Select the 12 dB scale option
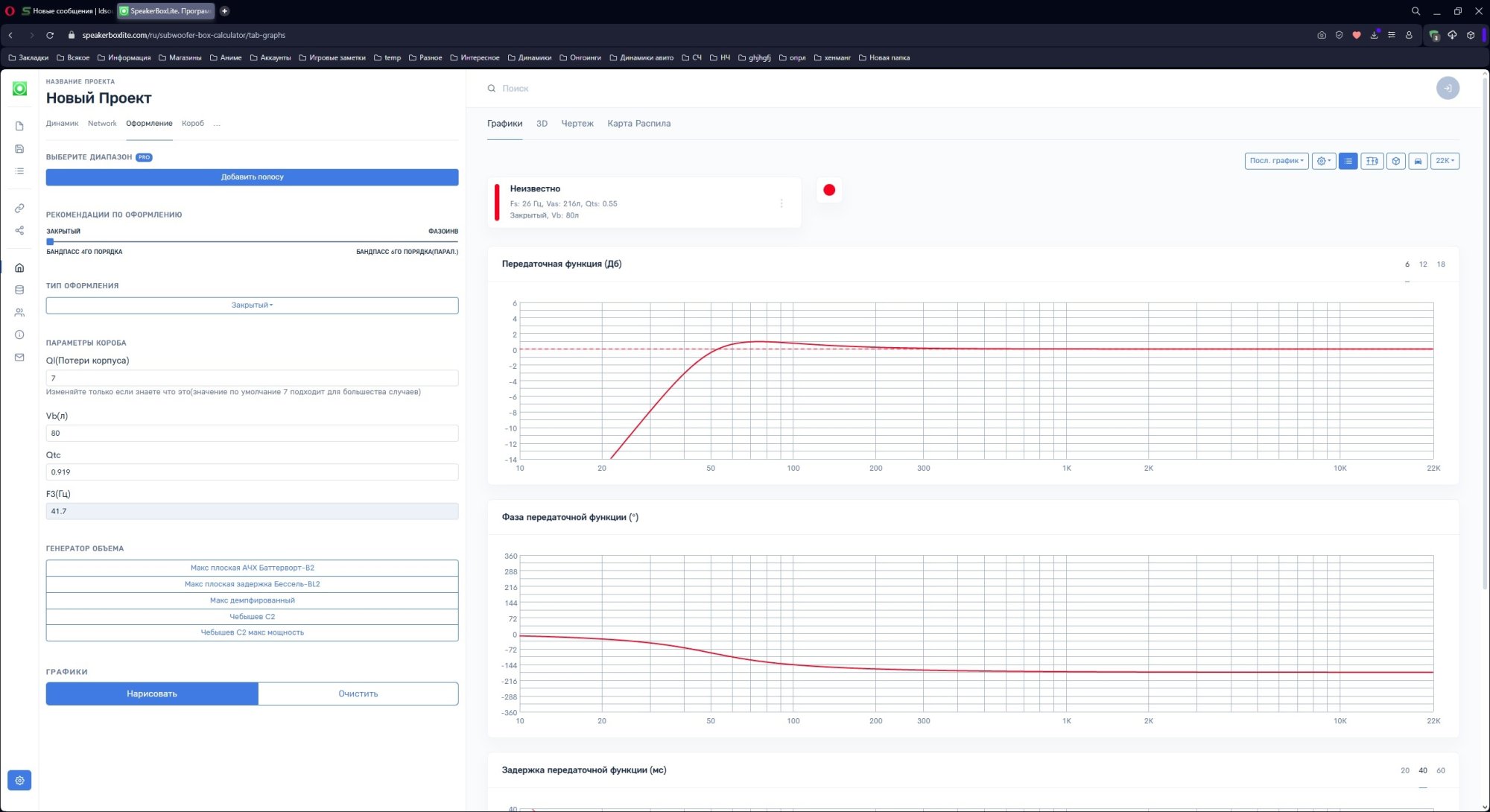Viewport: 1490px width, 812px height. pyautogui.click(x=1423, y=264)
